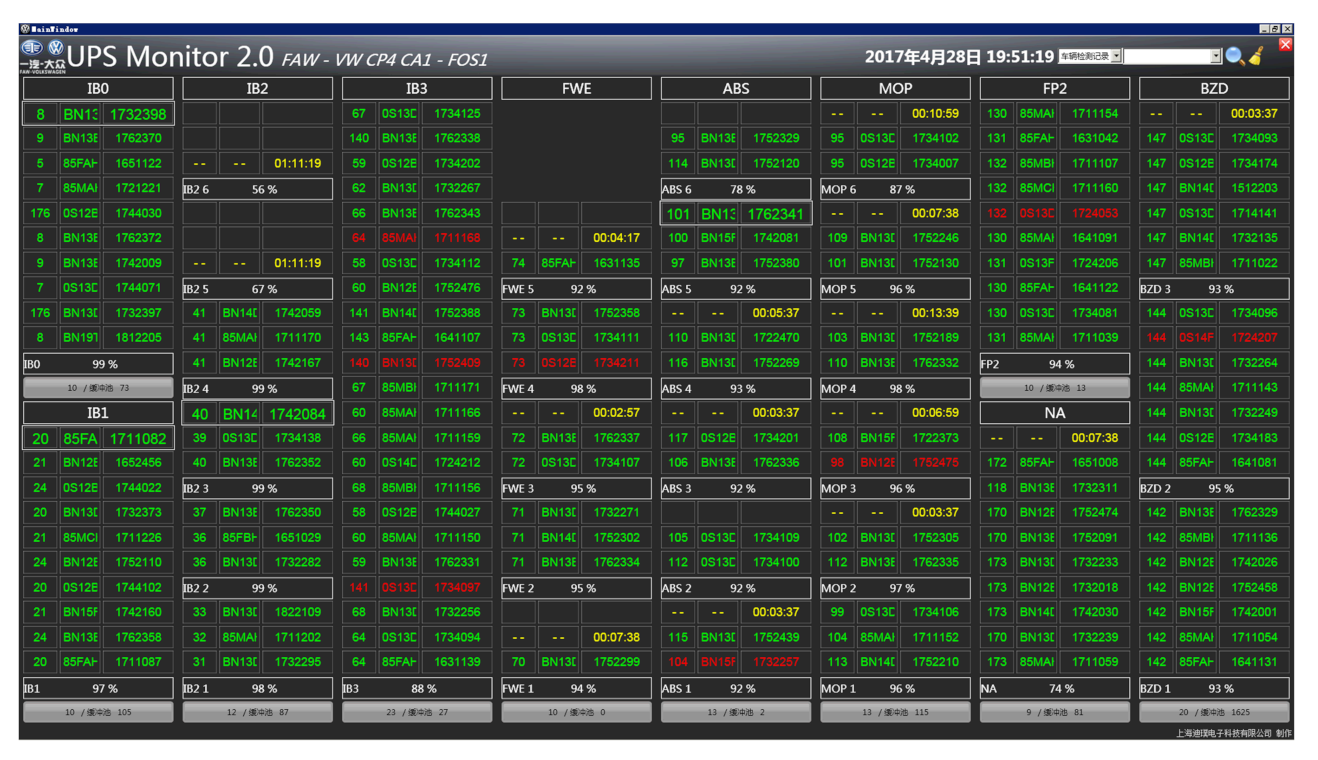Select the BZD column header
The height and width of the screenshot is (760, 1318).
click(1214, 89)
